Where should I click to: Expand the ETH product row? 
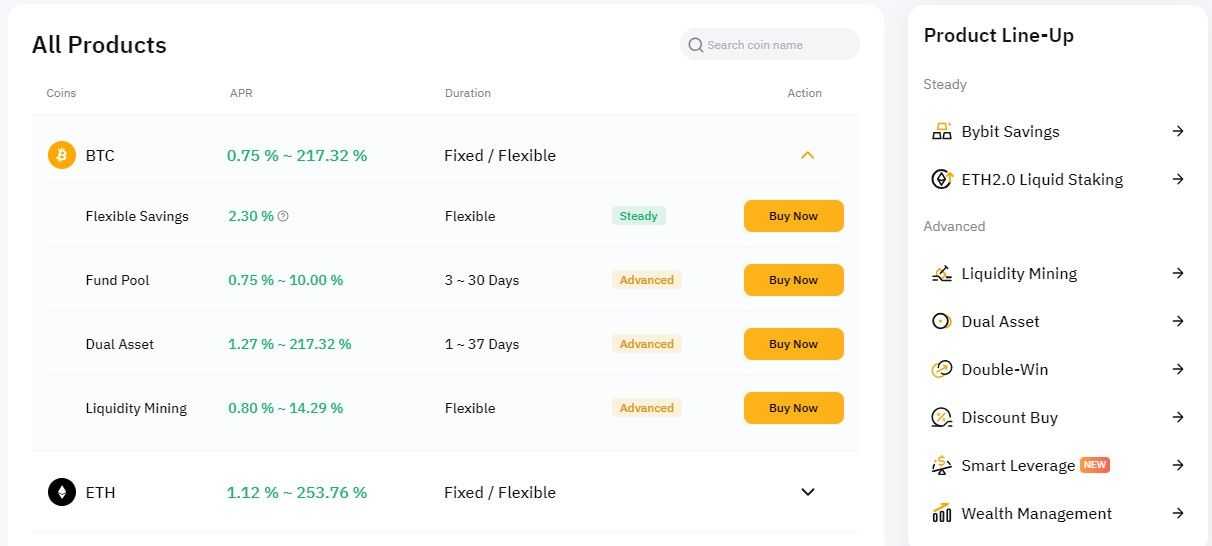tap(808, 492)
